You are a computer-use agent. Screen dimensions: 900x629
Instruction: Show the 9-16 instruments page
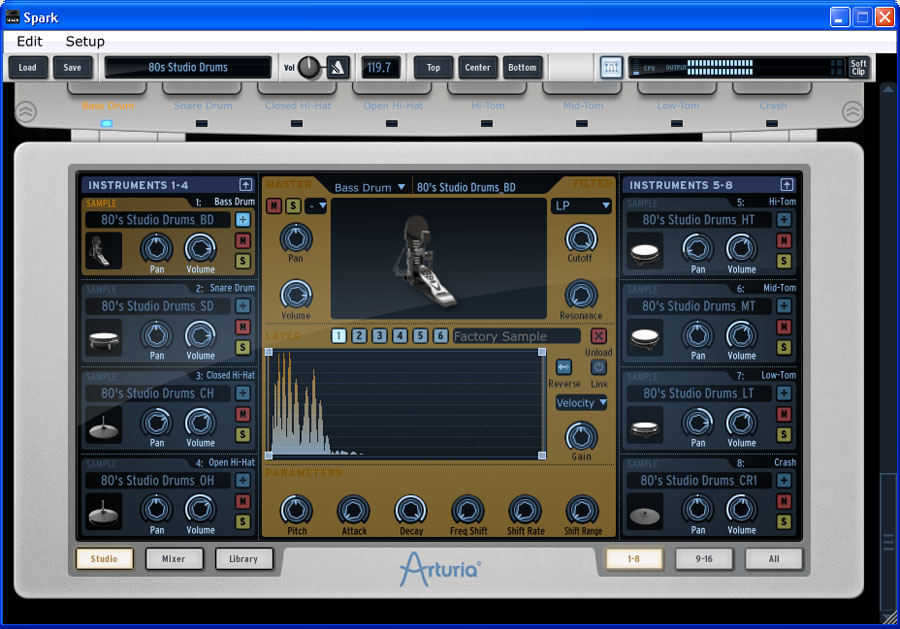704,559
